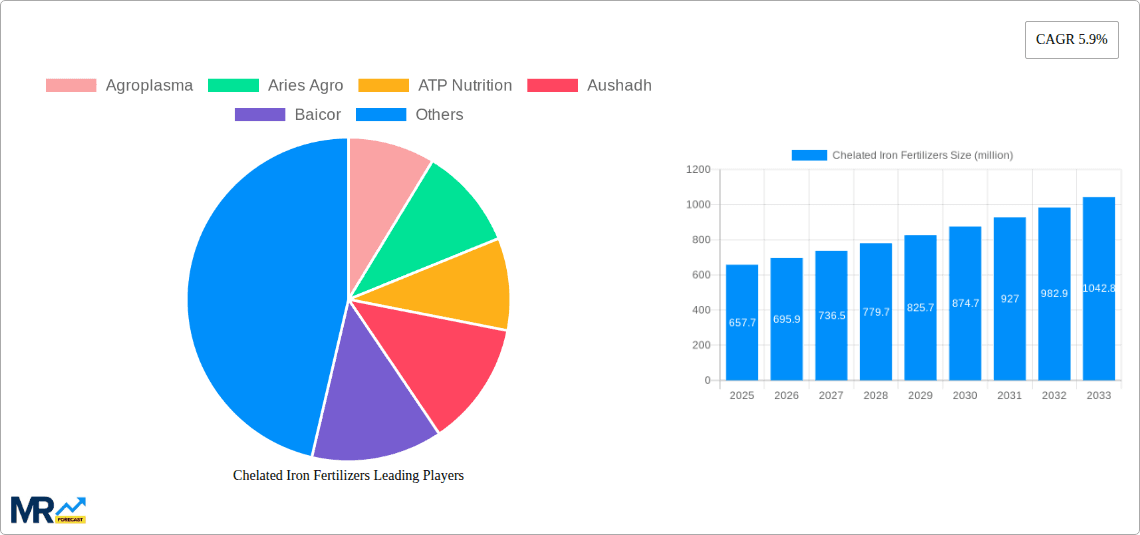The image size is (1140, 535).
Task: Click the ATP Nutrition legend label
Action: click(465, 85)
